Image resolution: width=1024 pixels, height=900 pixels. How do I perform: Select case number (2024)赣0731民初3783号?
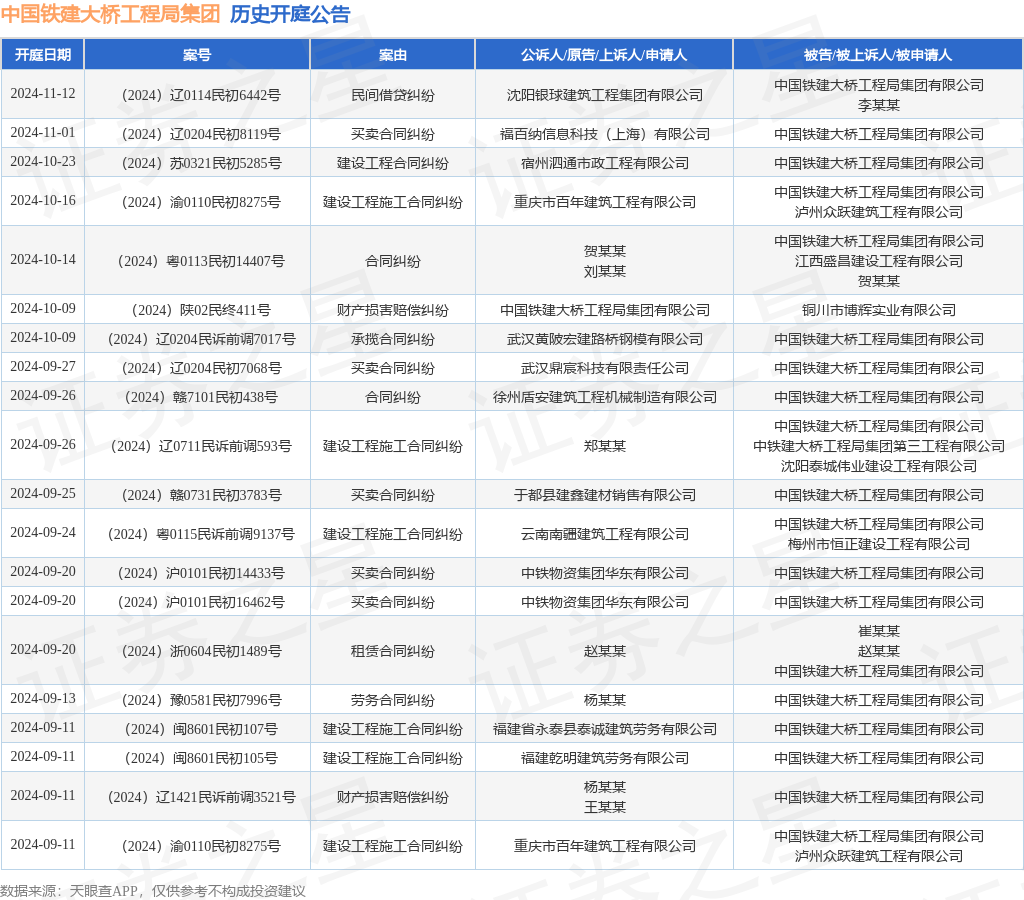pos(201,495)
